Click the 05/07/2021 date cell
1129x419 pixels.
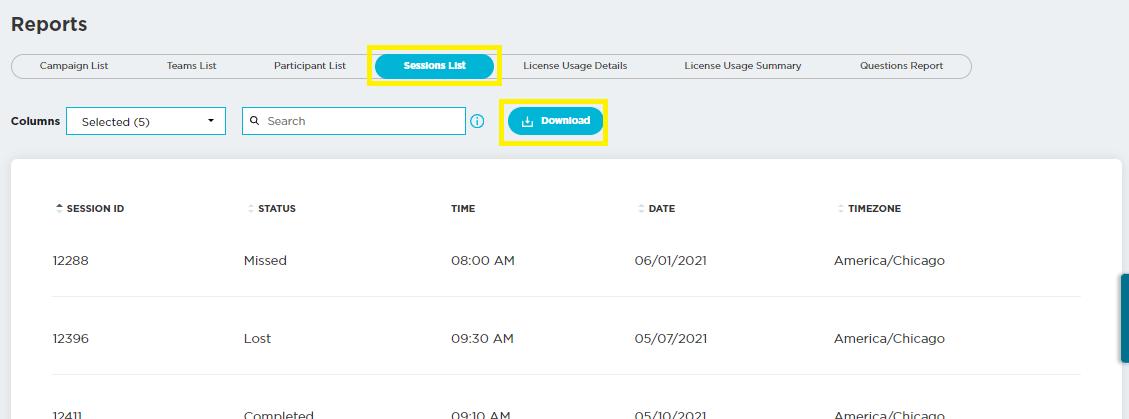pos(670,338)
